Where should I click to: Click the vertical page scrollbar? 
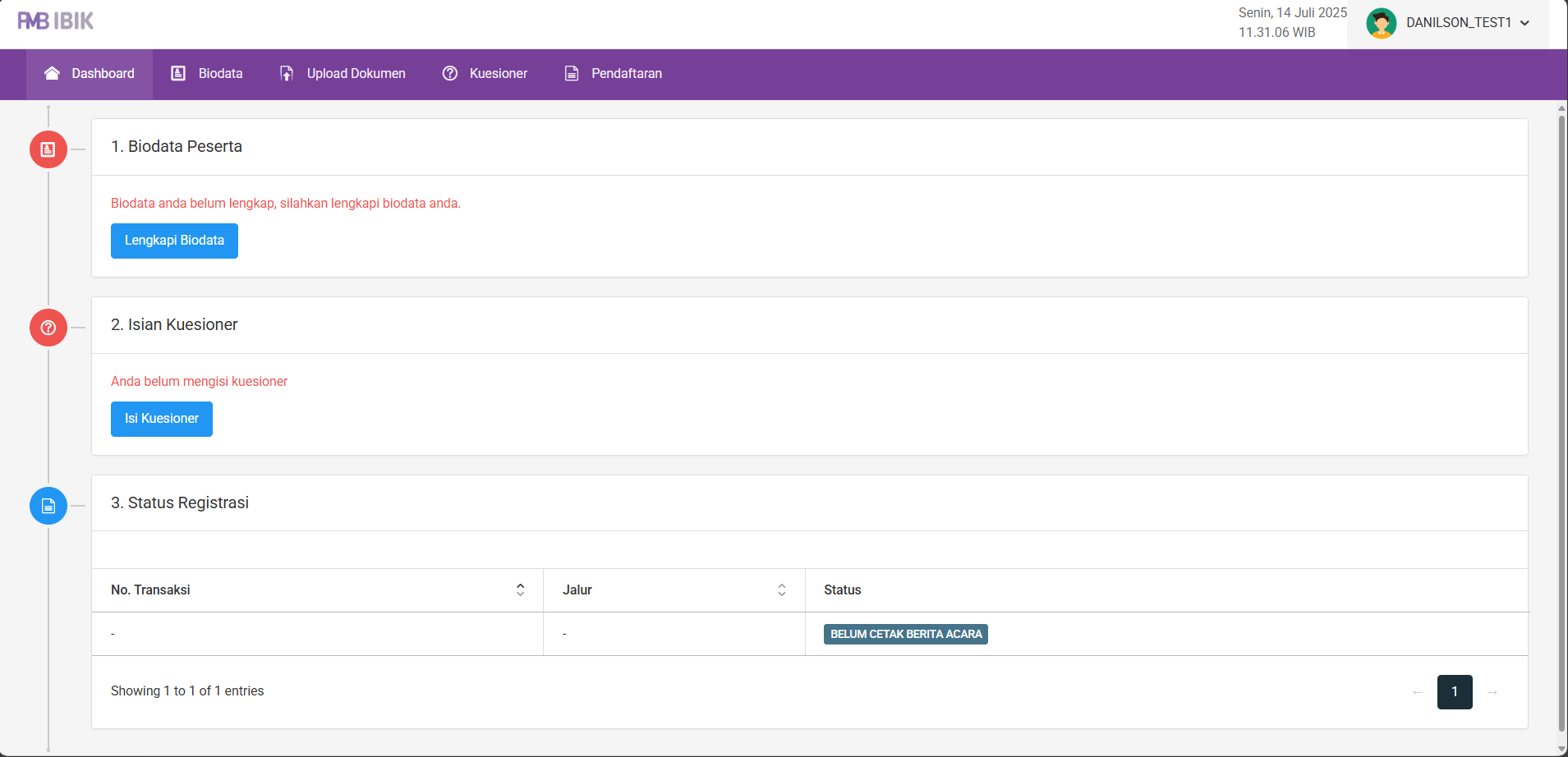point(1561,411)
